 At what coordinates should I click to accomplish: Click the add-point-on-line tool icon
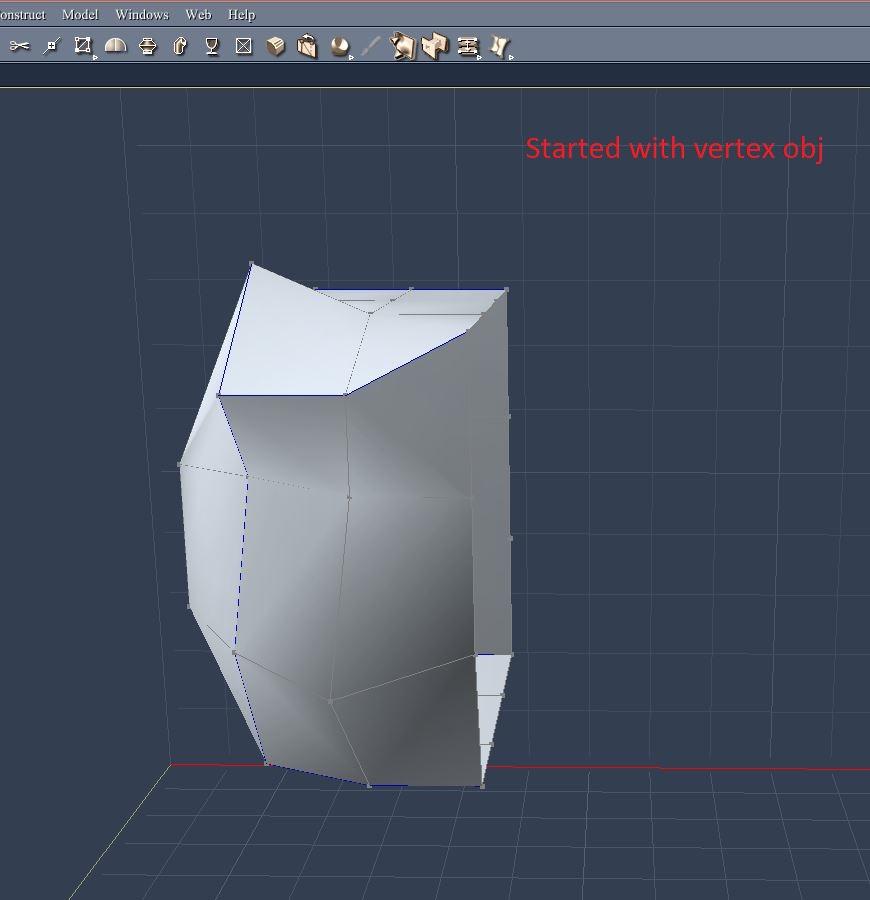coord(52,46)
